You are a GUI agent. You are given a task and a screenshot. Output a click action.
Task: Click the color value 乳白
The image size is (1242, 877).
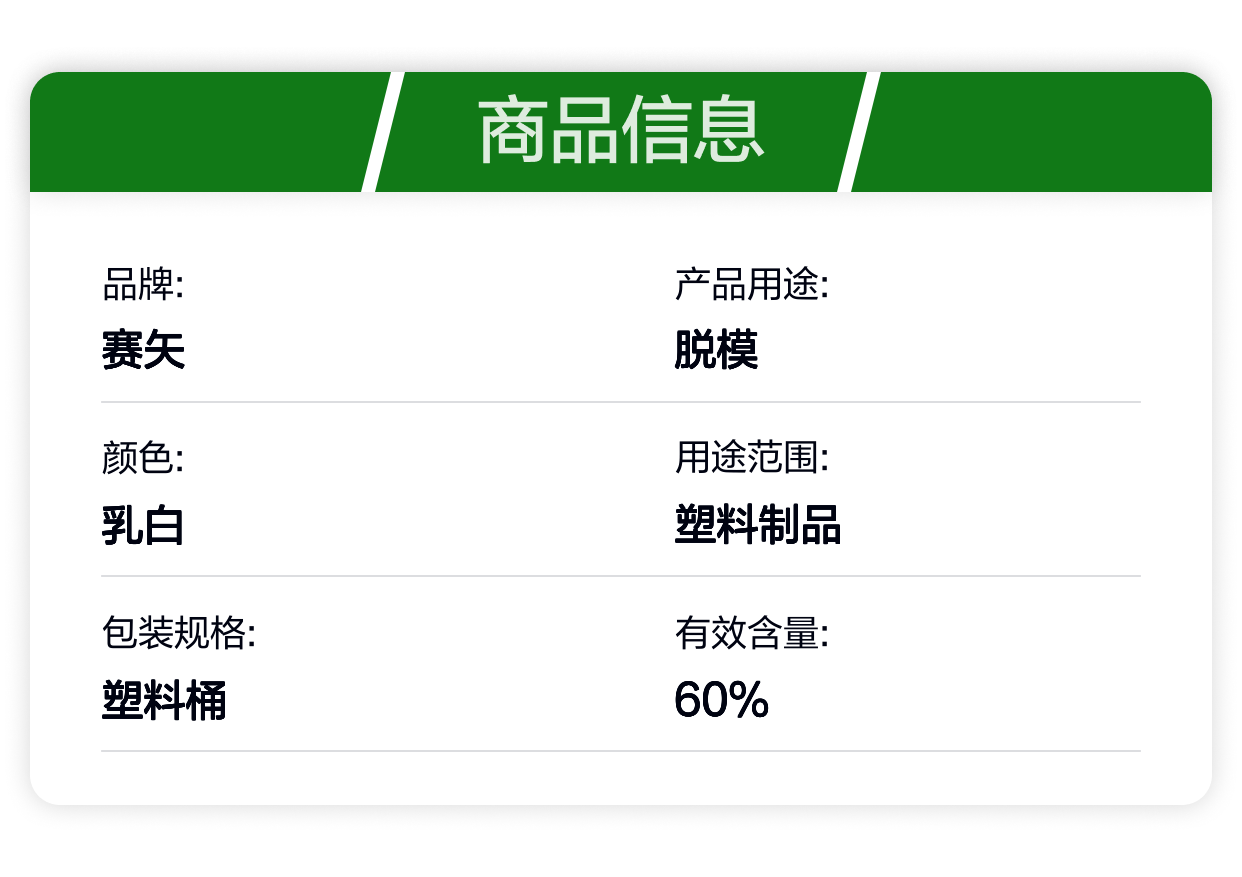click(143, 525)
